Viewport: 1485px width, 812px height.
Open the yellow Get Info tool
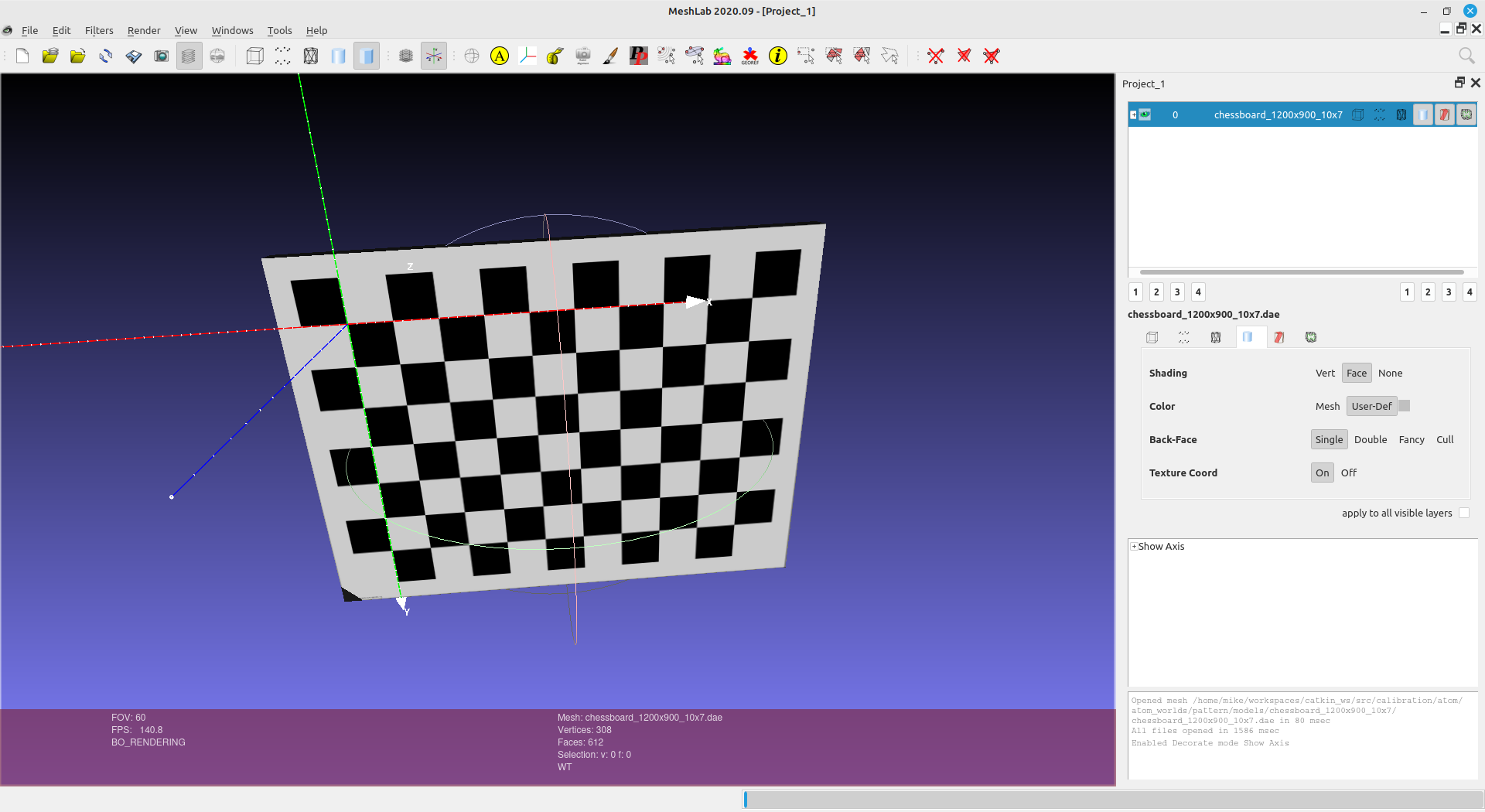[778, 56]
